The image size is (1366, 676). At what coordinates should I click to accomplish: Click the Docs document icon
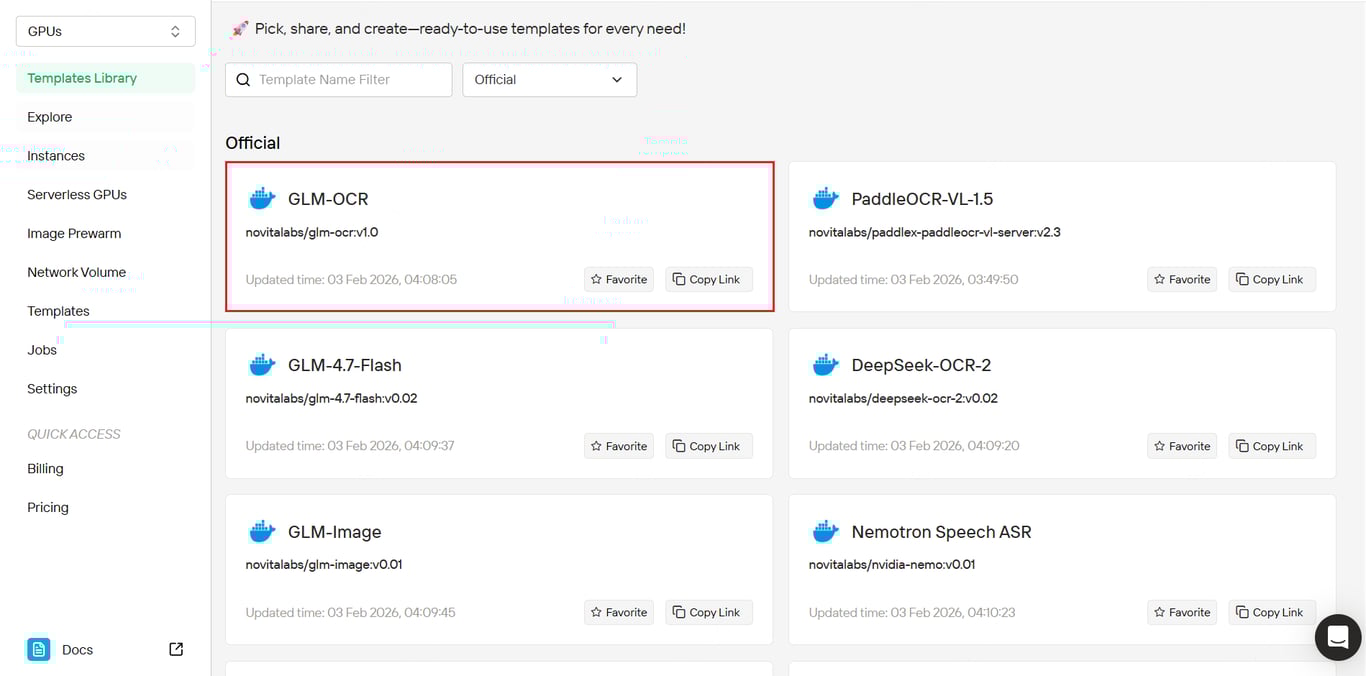click(39, 650)
